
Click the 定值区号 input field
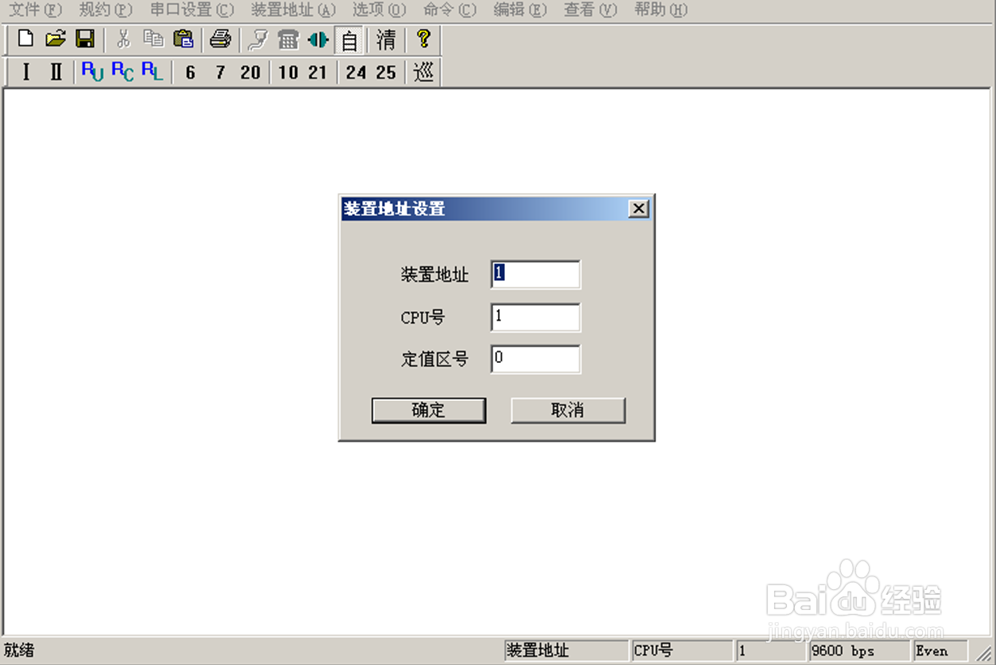click(x=535, y=359)
